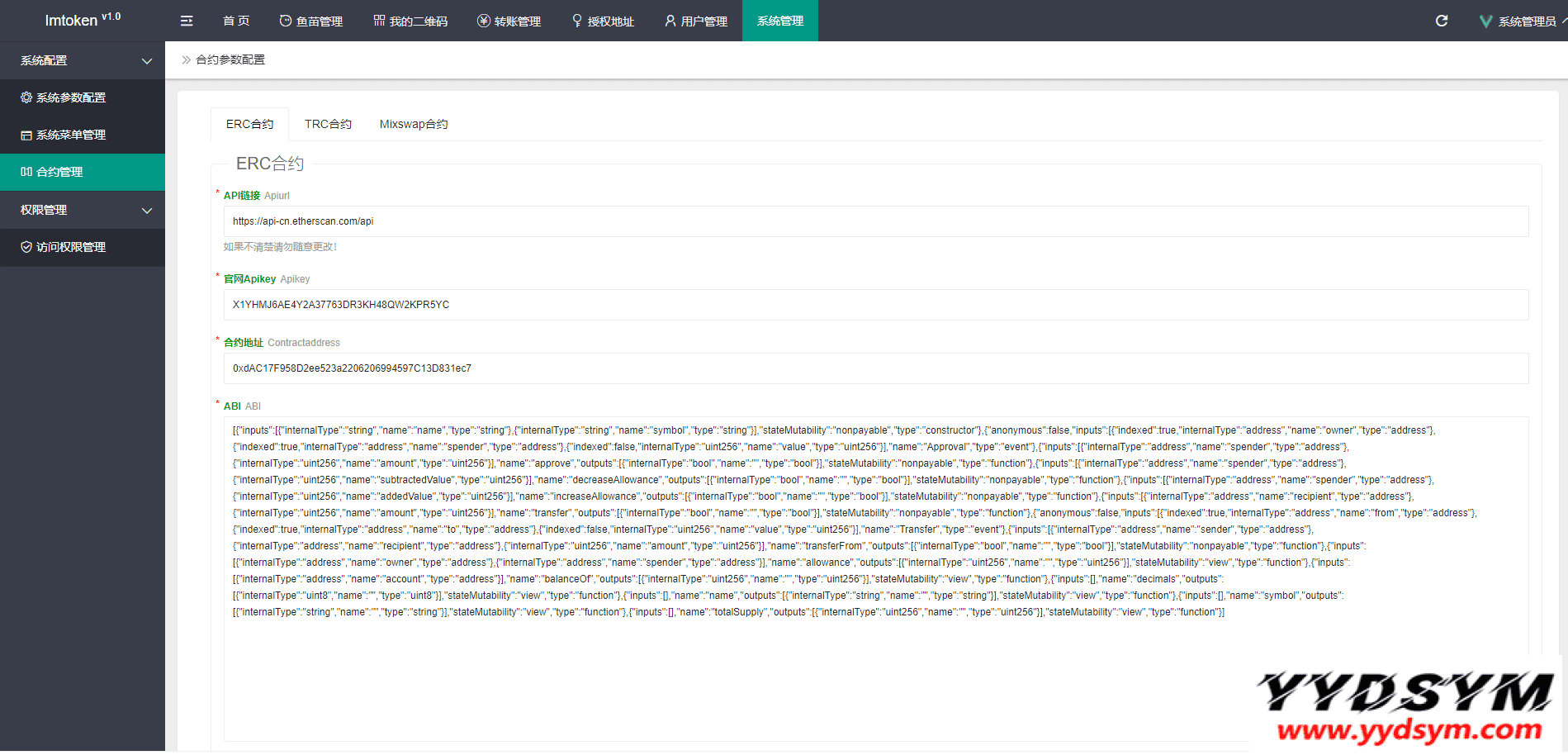
Task: Click the refresh icon in top bar
Action: [x=1442, y=21]
